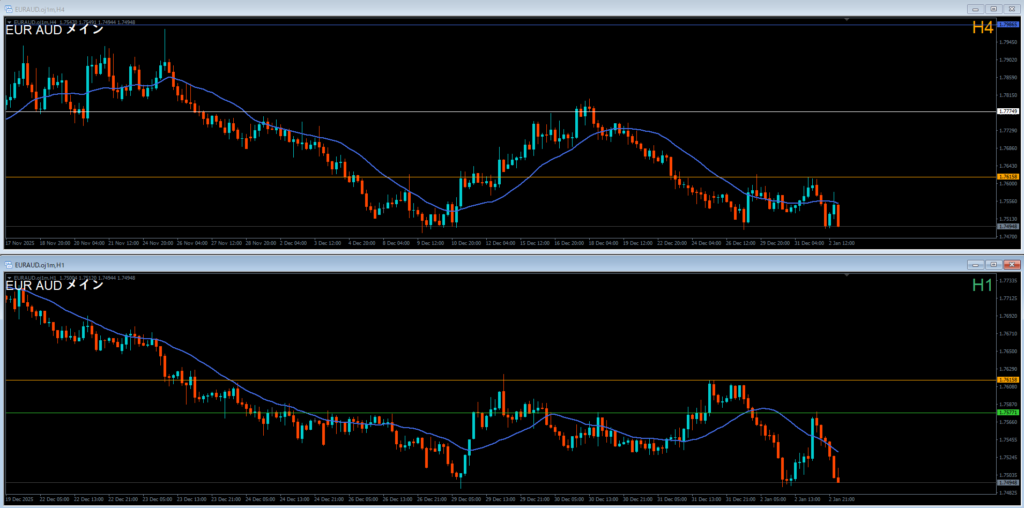Close the EURAUD H4 chart window

[x=1011, y=9]
